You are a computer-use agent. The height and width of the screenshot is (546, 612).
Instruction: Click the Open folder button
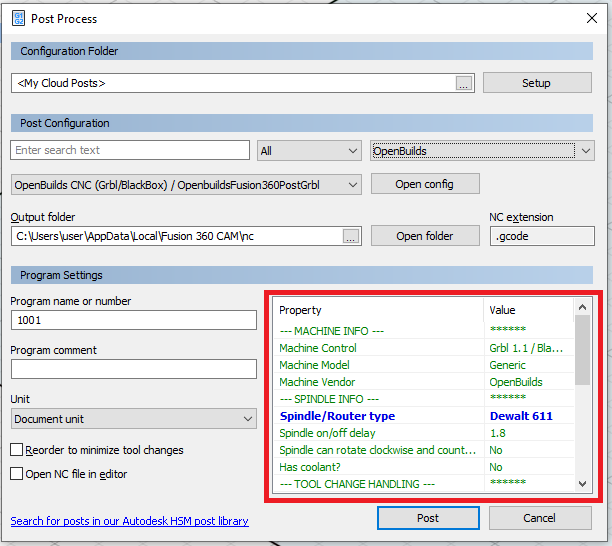point(425,236)
